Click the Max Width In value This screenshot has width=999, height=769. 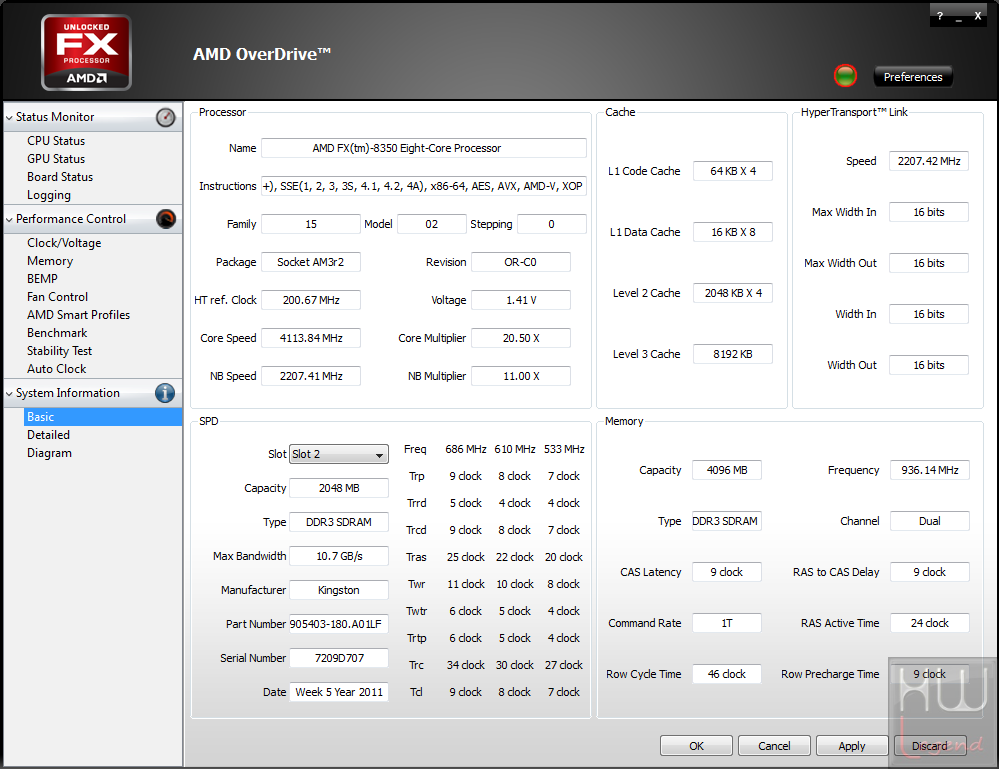(929, 212)
